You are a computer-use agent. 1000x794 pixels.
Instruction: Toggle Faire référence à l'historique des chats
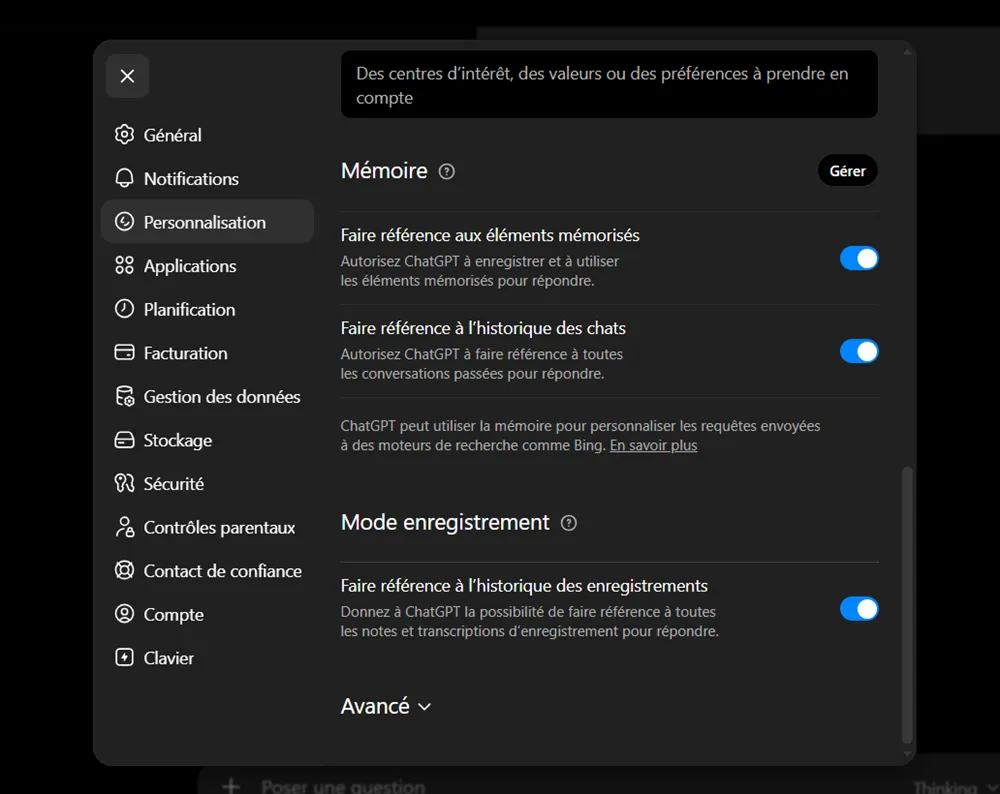pyautogui.click(x=858, y=351)
